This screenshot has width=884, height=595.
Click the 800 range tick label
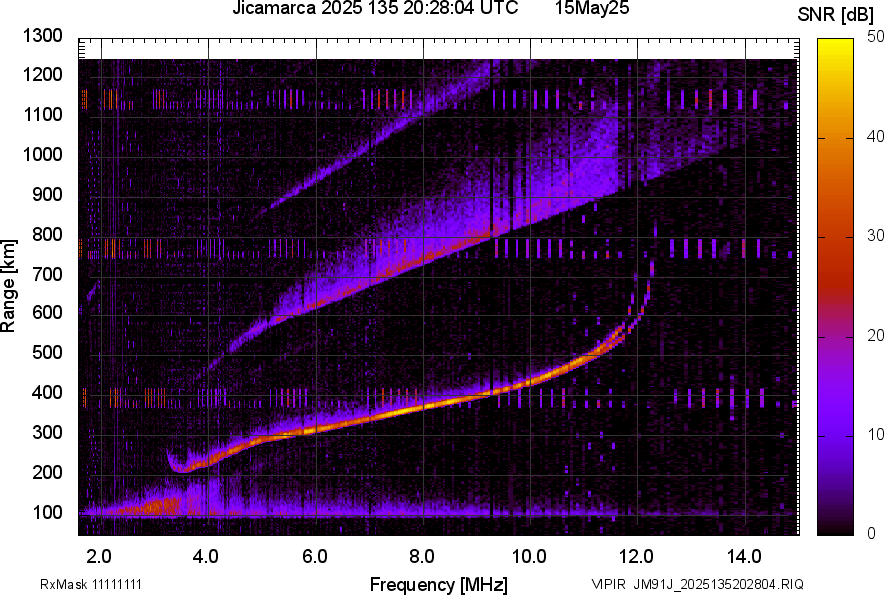point(47,233)
